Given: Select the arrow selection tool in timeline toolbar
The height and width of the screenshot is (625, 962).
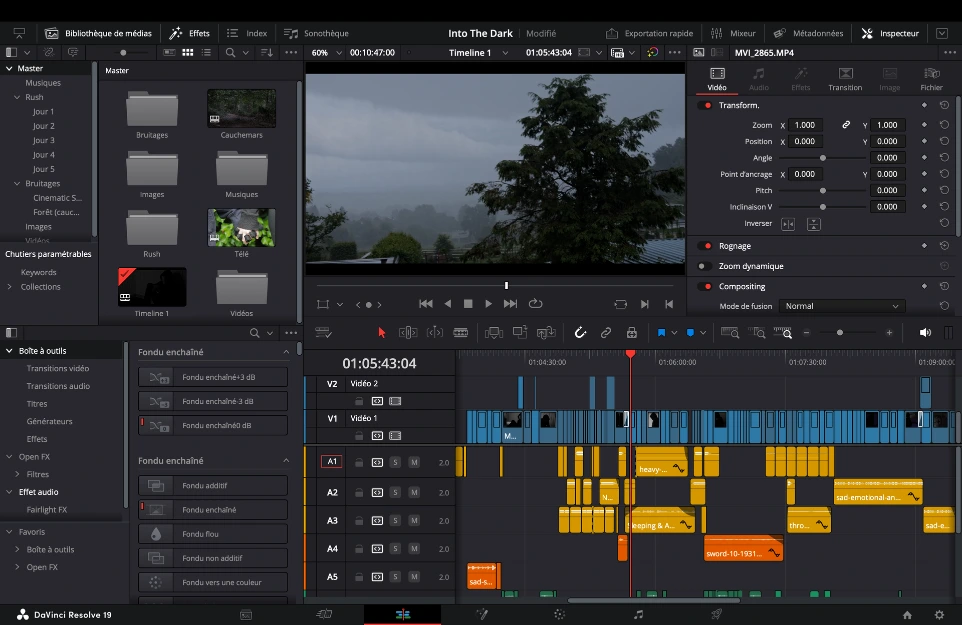Looking at the screenshot, I should [x=381, y=332].
